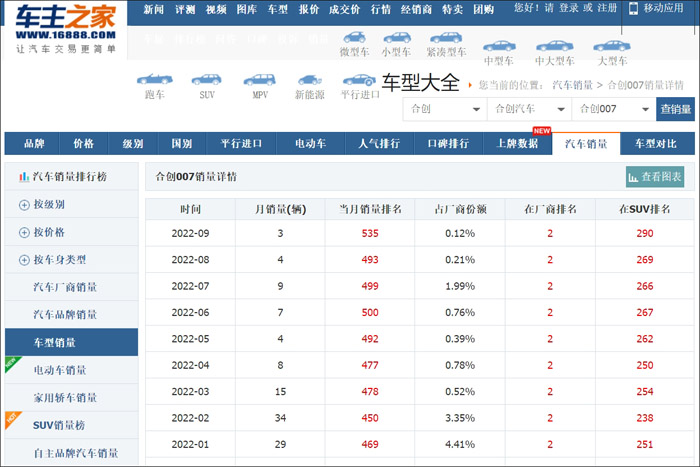Select the 新能源 car type icon
The image size is (700, 467).
pos(309,80)
